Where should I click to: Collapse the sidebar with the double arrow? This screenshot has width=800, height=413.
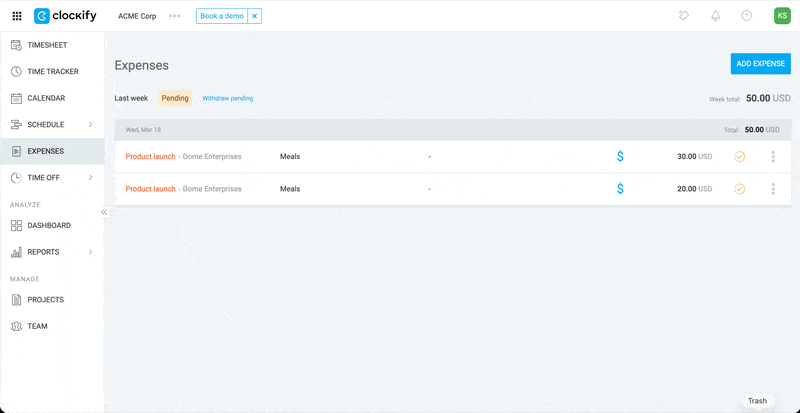[x=104, y=212]
